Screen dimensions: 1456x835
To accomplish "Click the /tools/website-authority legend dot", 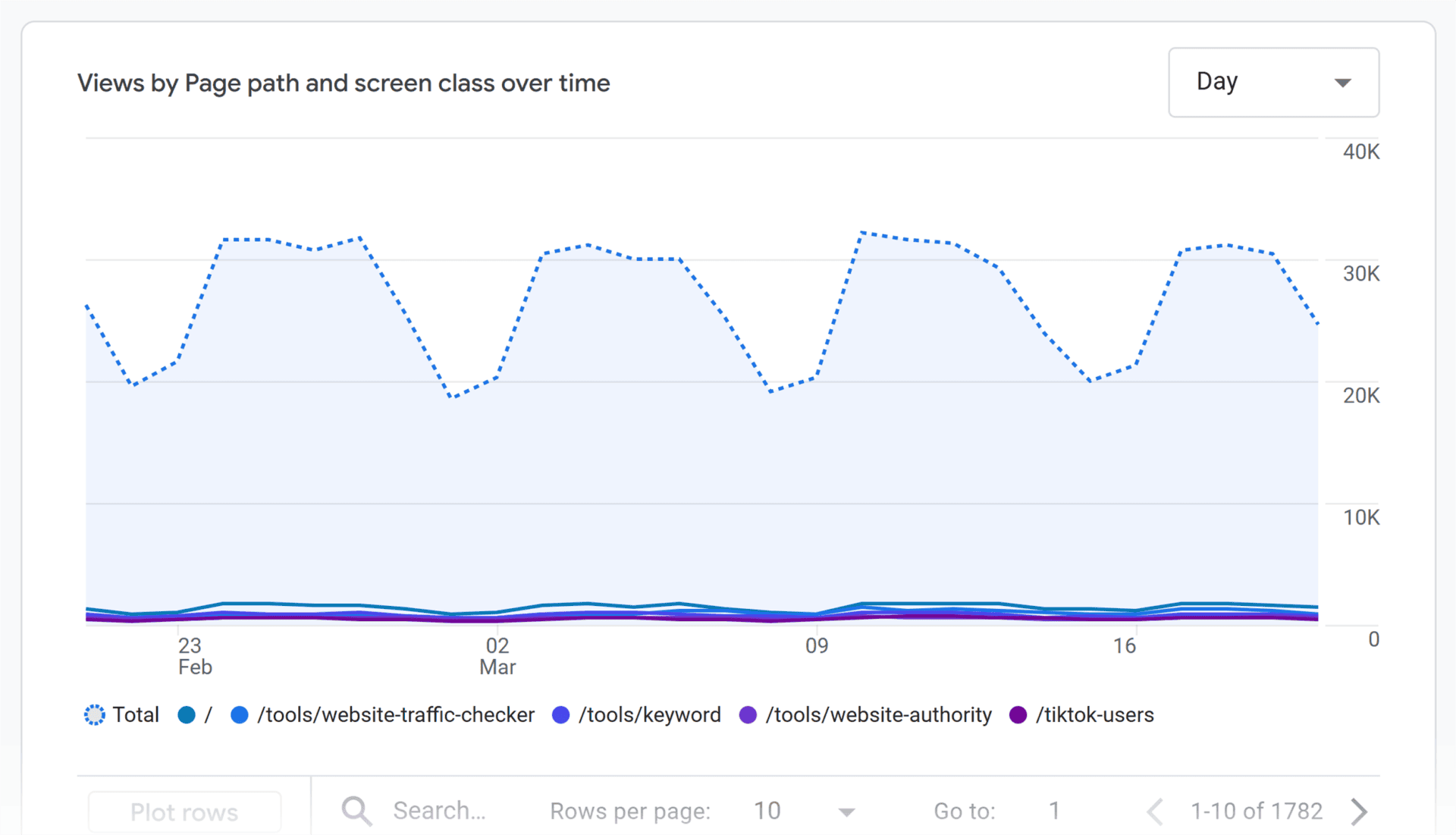I will pos(748,714).
